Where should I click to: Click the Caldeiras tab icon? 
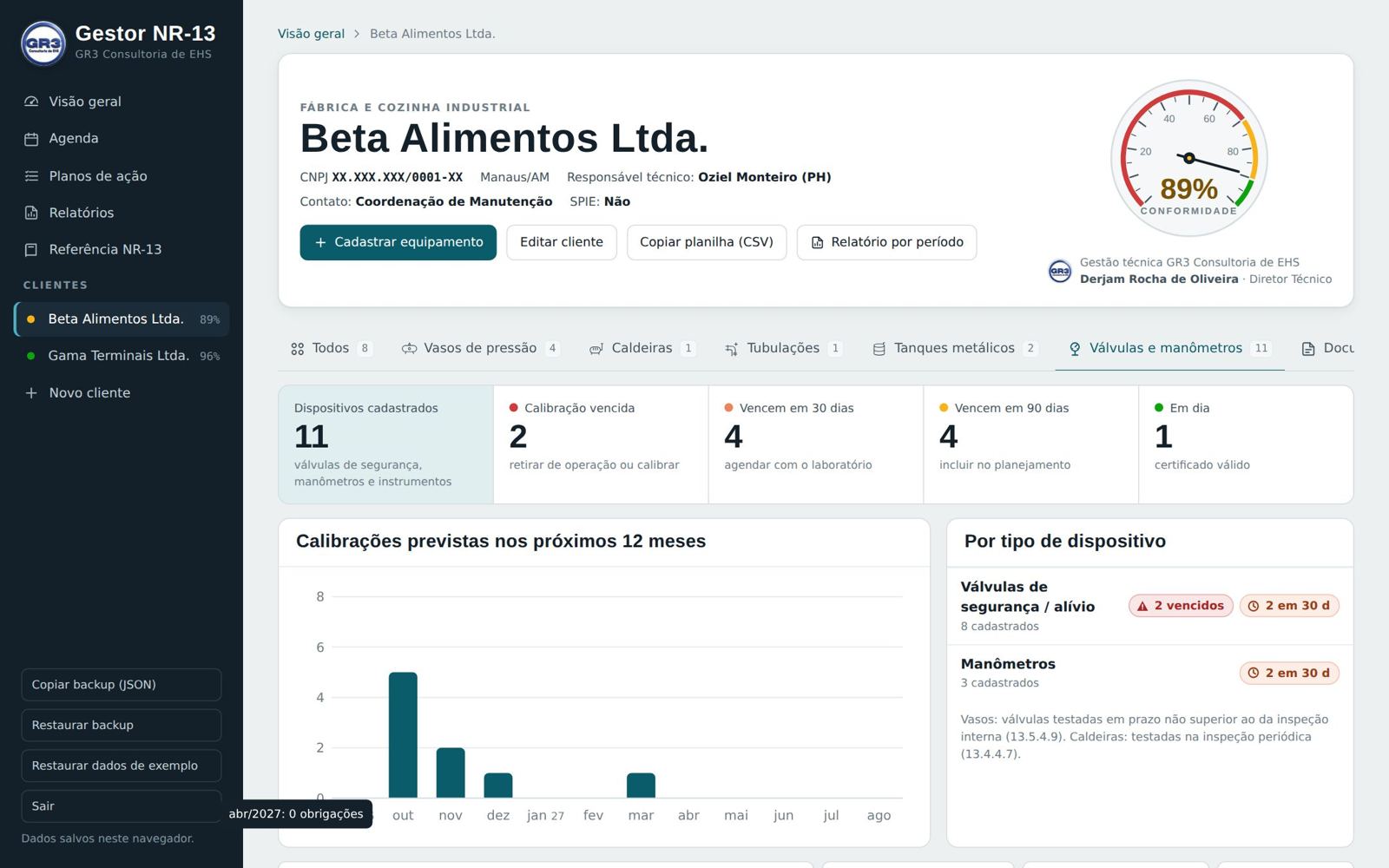coord(596,349)
